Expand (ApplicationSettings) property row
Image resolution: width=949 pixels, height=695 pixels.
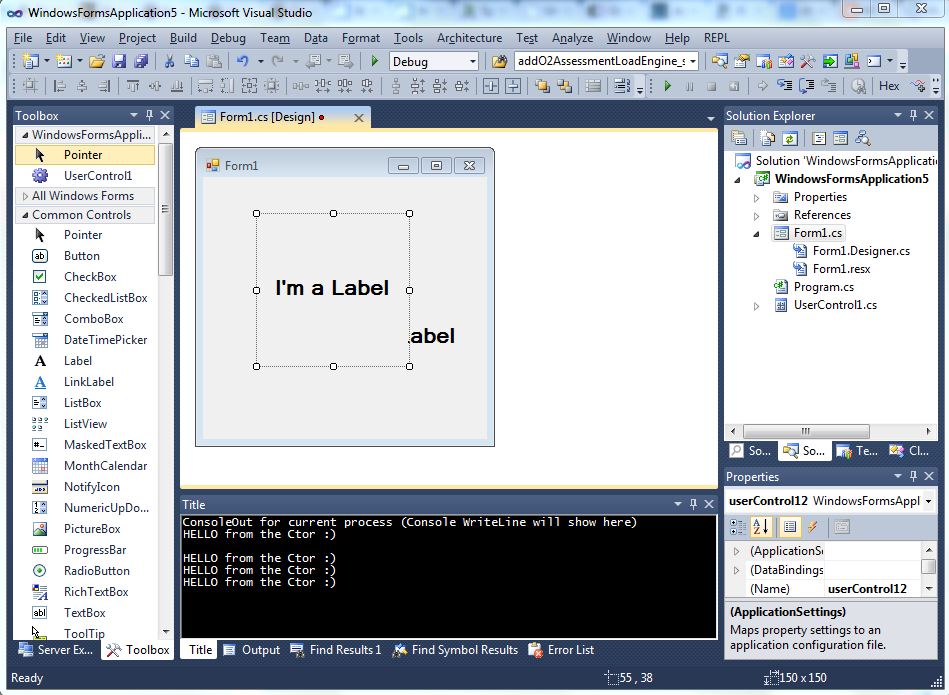tap(737, 552)
